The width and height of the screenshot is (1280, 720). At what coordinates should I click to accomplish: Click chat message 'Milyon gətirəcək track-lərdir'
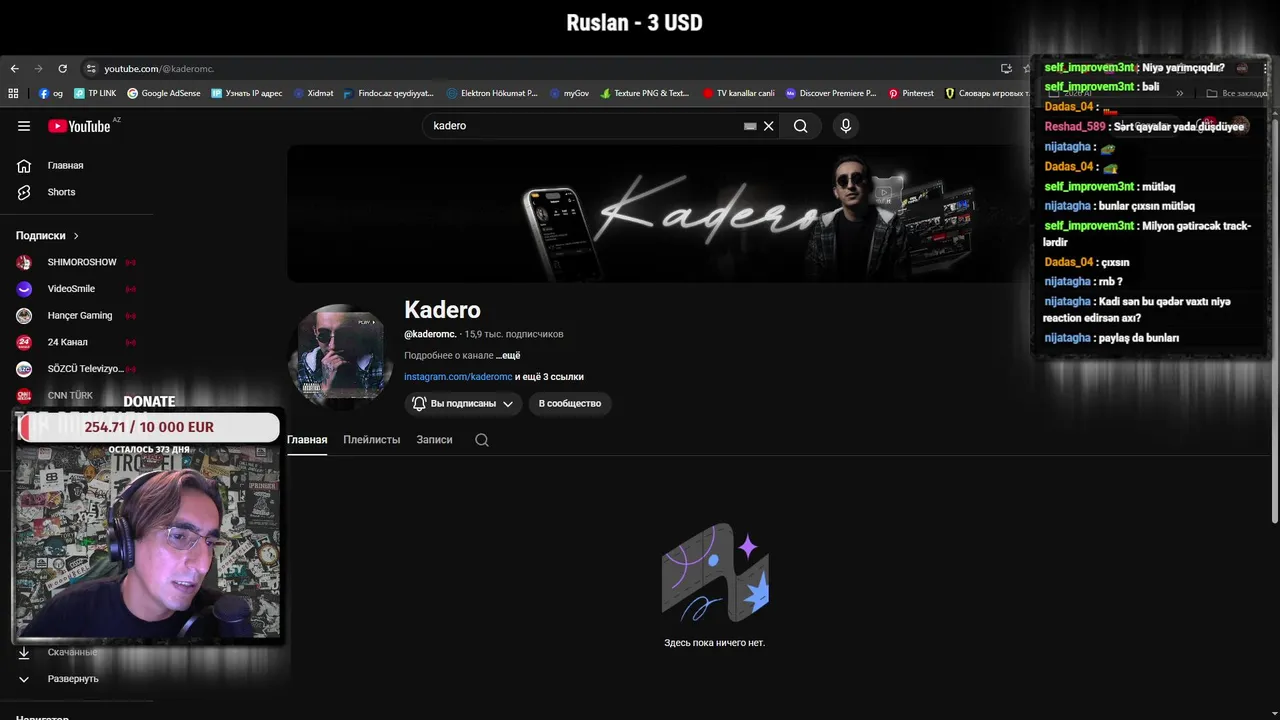click(x=1147, y=234)
